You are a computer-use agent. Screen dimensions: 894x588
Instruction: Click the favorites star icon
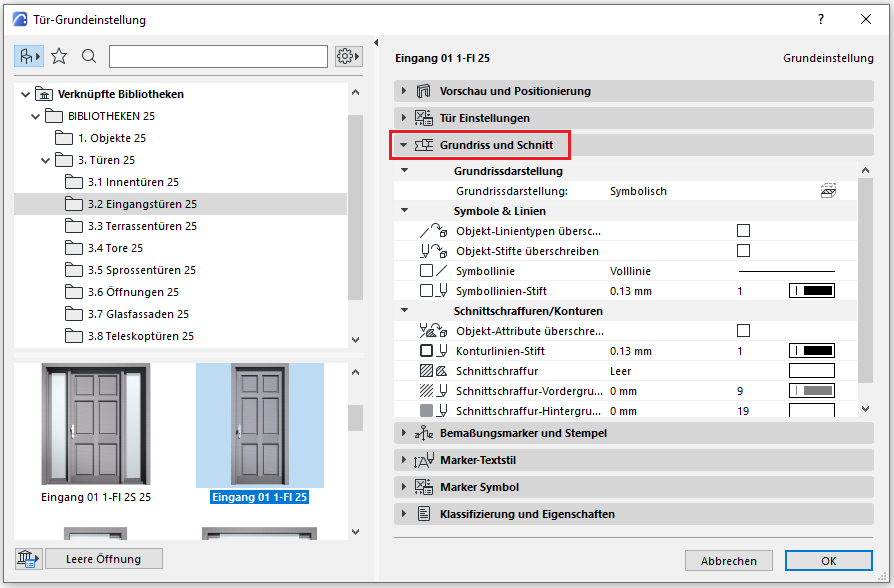(59, 56)
